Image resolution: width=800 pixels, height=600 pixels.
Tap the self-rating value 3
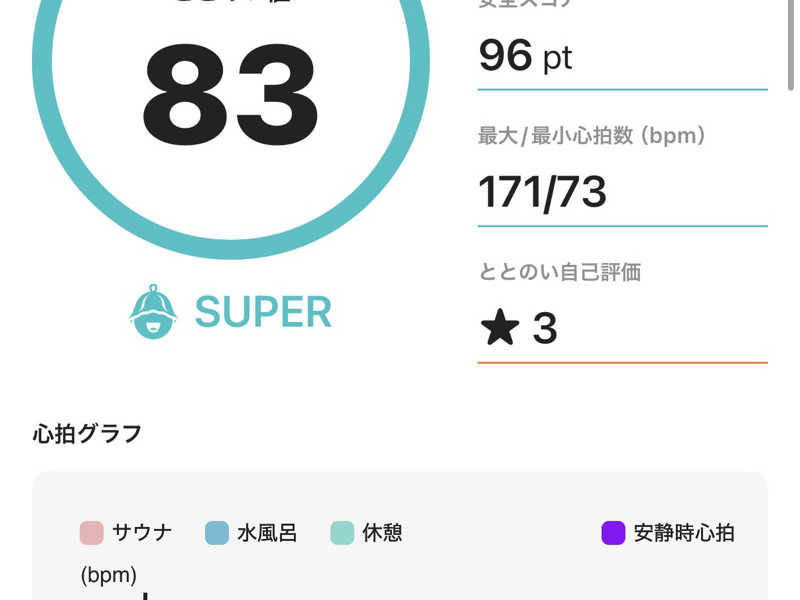click(x=545, y=328)
